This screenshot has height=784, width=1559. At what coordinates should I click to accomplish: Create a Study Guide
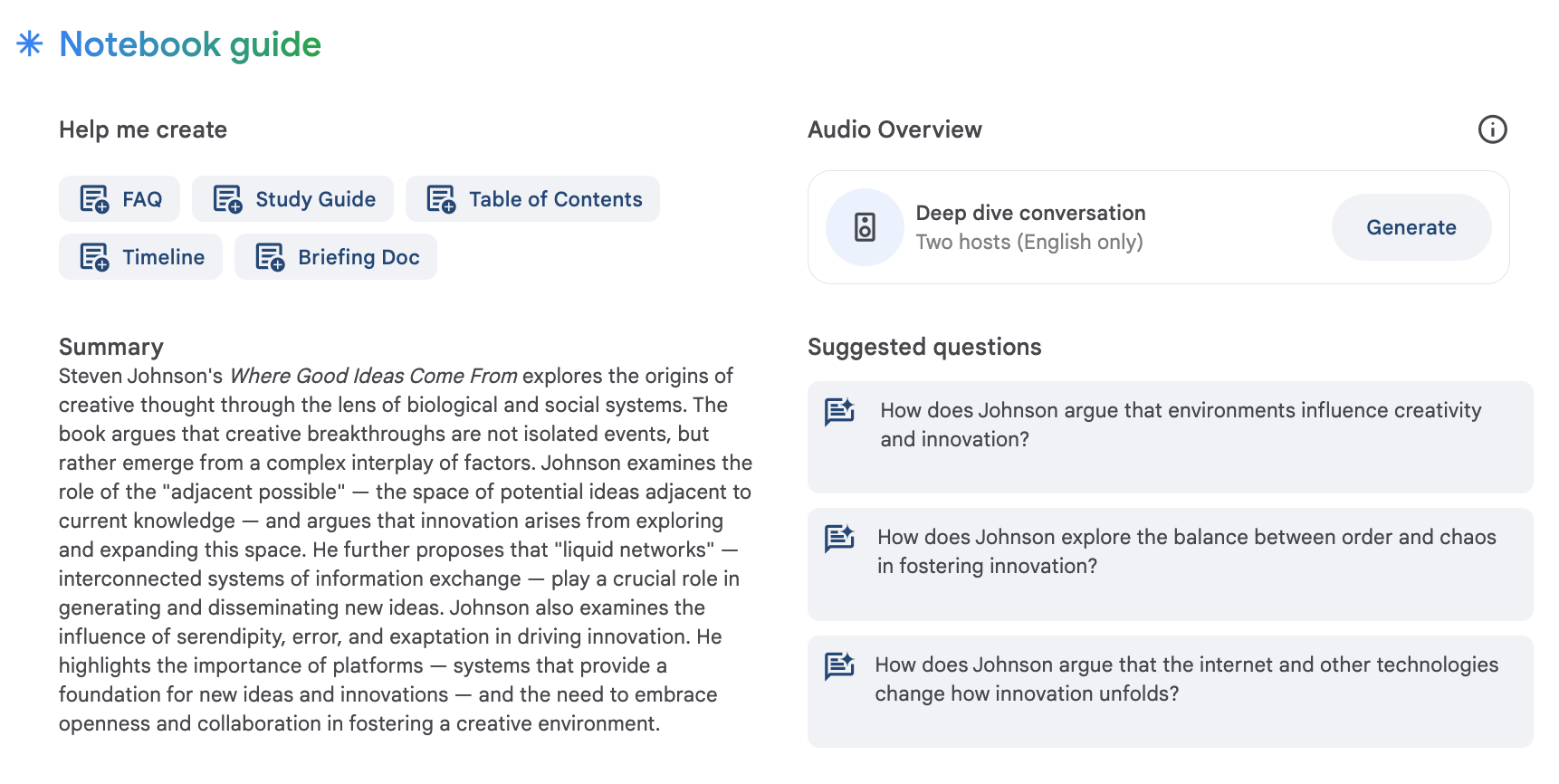click(x=293, y=199)
